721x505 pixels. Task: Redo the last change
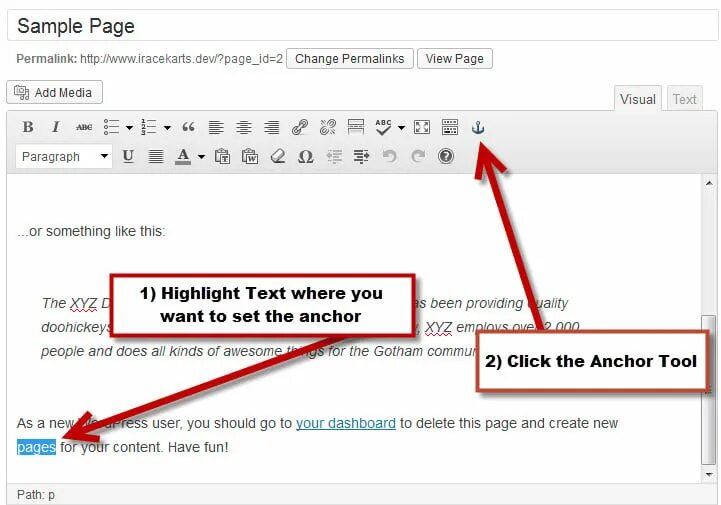point(418,156)
